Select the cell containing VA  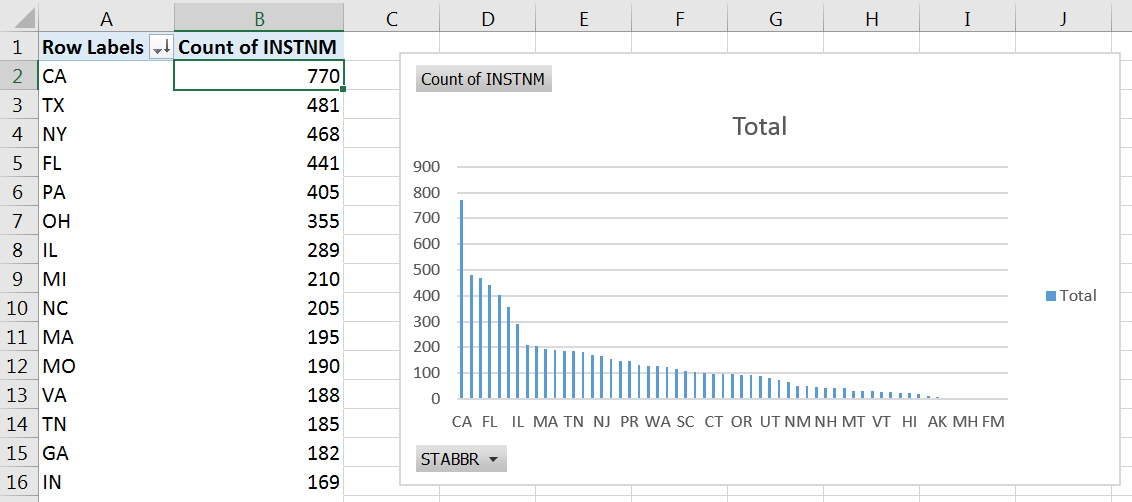pyautogui.click(x=106, y=395)
